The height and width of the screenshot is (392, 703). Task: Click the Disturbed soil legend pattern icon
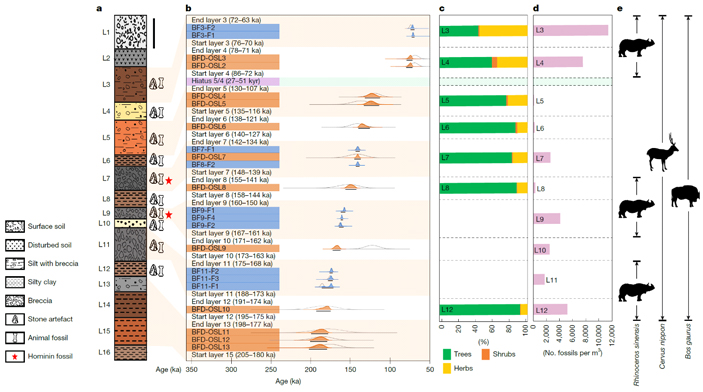point(15,245)
